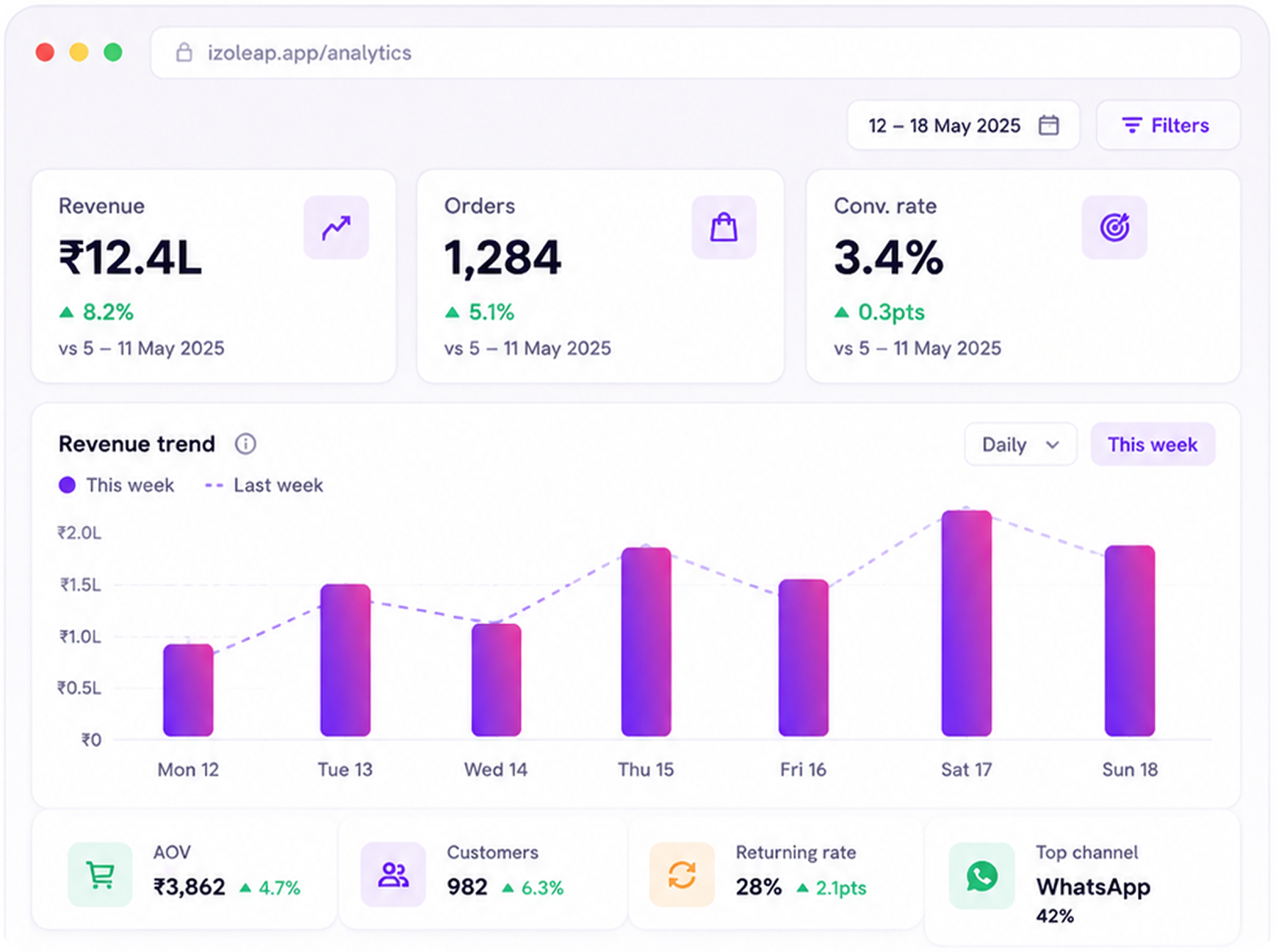Click the Revenue trending-arrow icon
Image resolution: width=1276 pixels, height=952 pixels.
(x=336, y=228)
